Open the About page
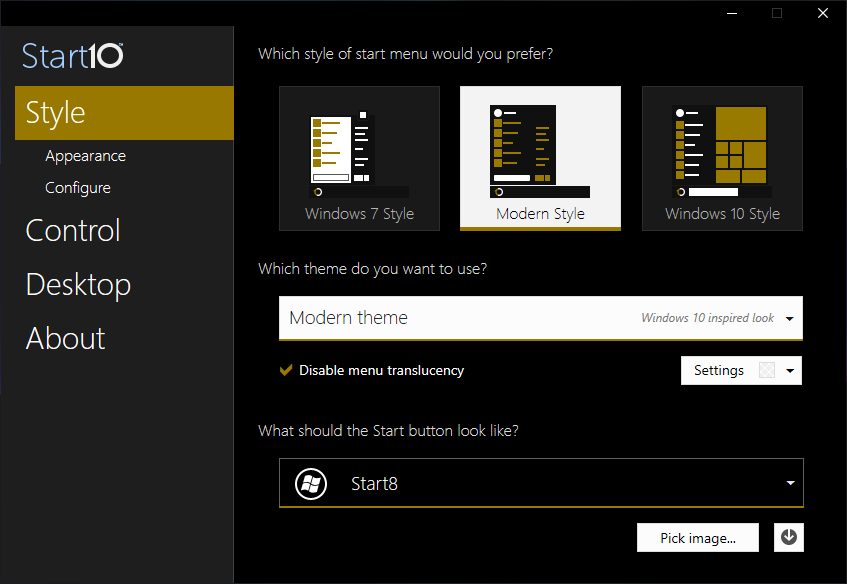The width and height of the screenshot is (847, 584). click(x=65, y=339)
